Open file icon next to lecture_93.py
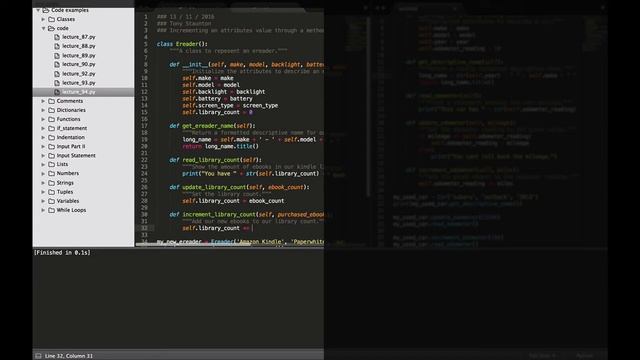640x360 pixels. pos(57,83)
